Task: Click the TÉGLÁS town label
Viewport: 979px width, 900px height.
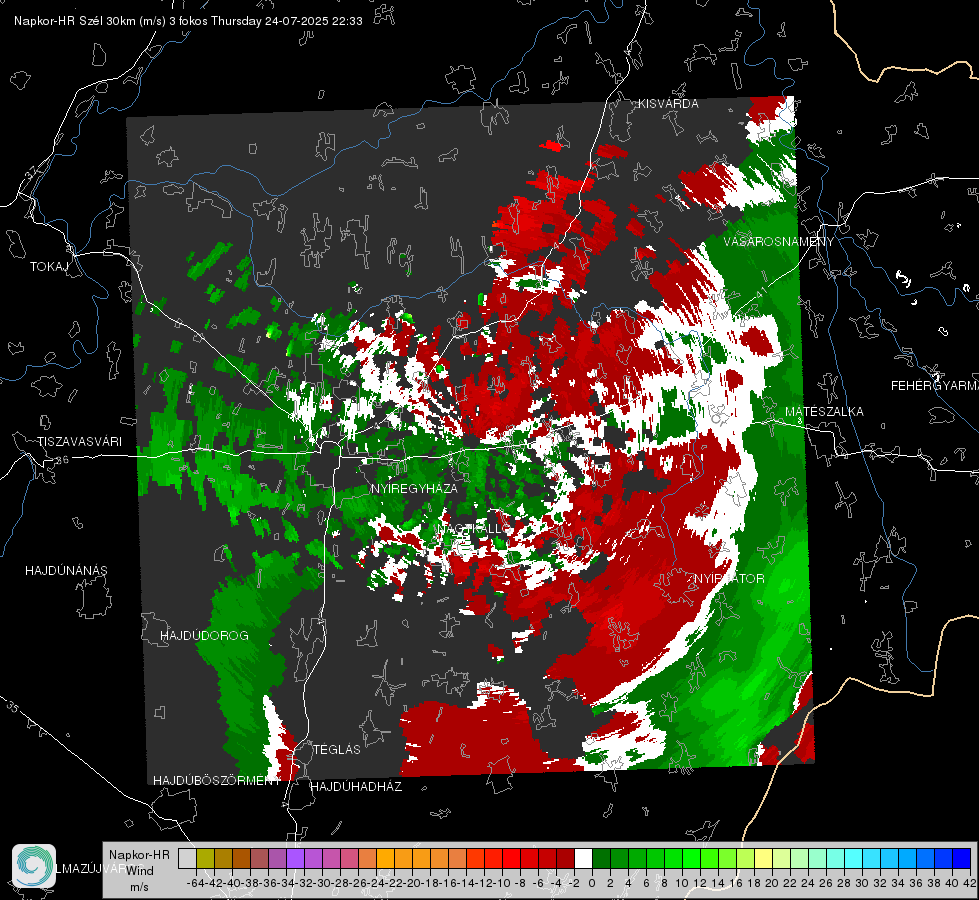Action: (337, 749)
